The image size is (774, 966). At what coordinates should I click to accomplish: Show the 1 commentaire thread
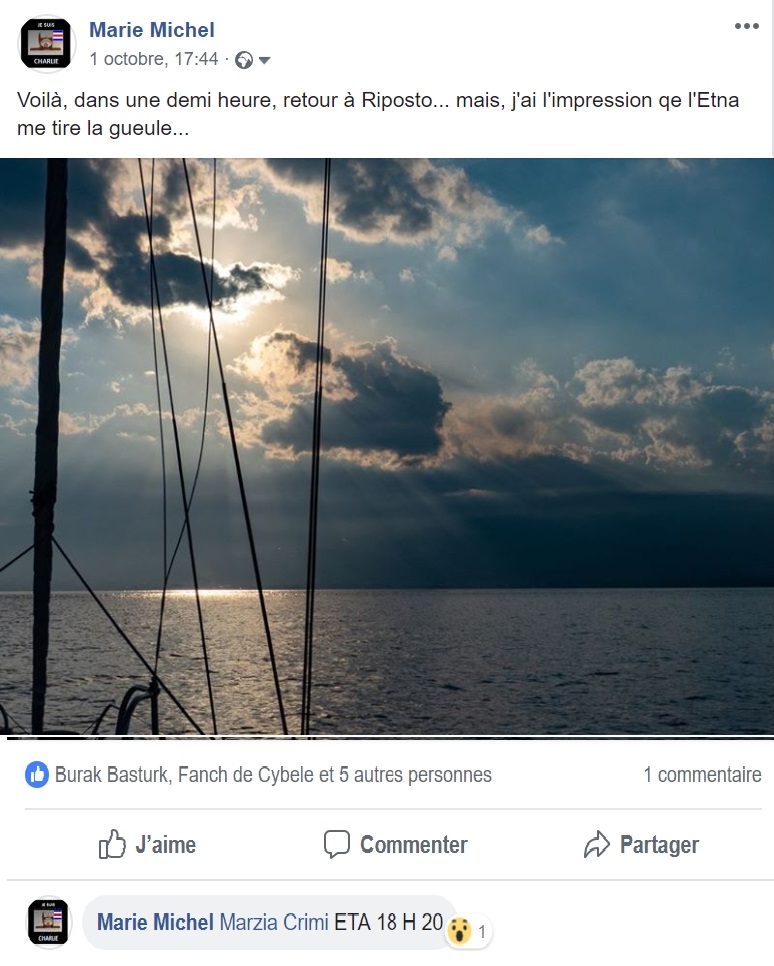tap(703, 774)
